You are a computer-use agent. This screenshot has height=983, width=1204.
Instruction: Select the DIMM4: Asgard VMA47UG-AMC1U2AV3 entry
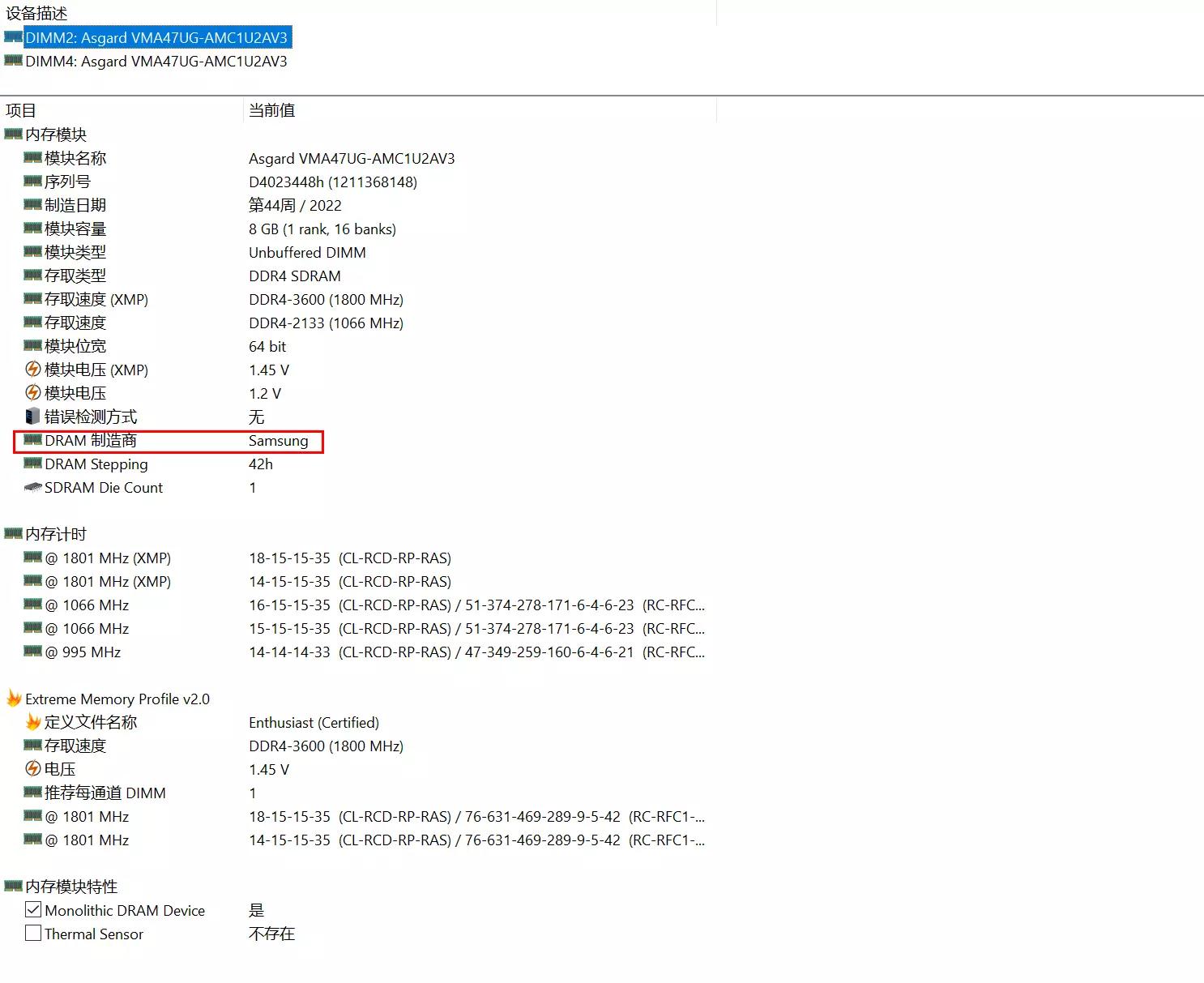coord(156,61)
